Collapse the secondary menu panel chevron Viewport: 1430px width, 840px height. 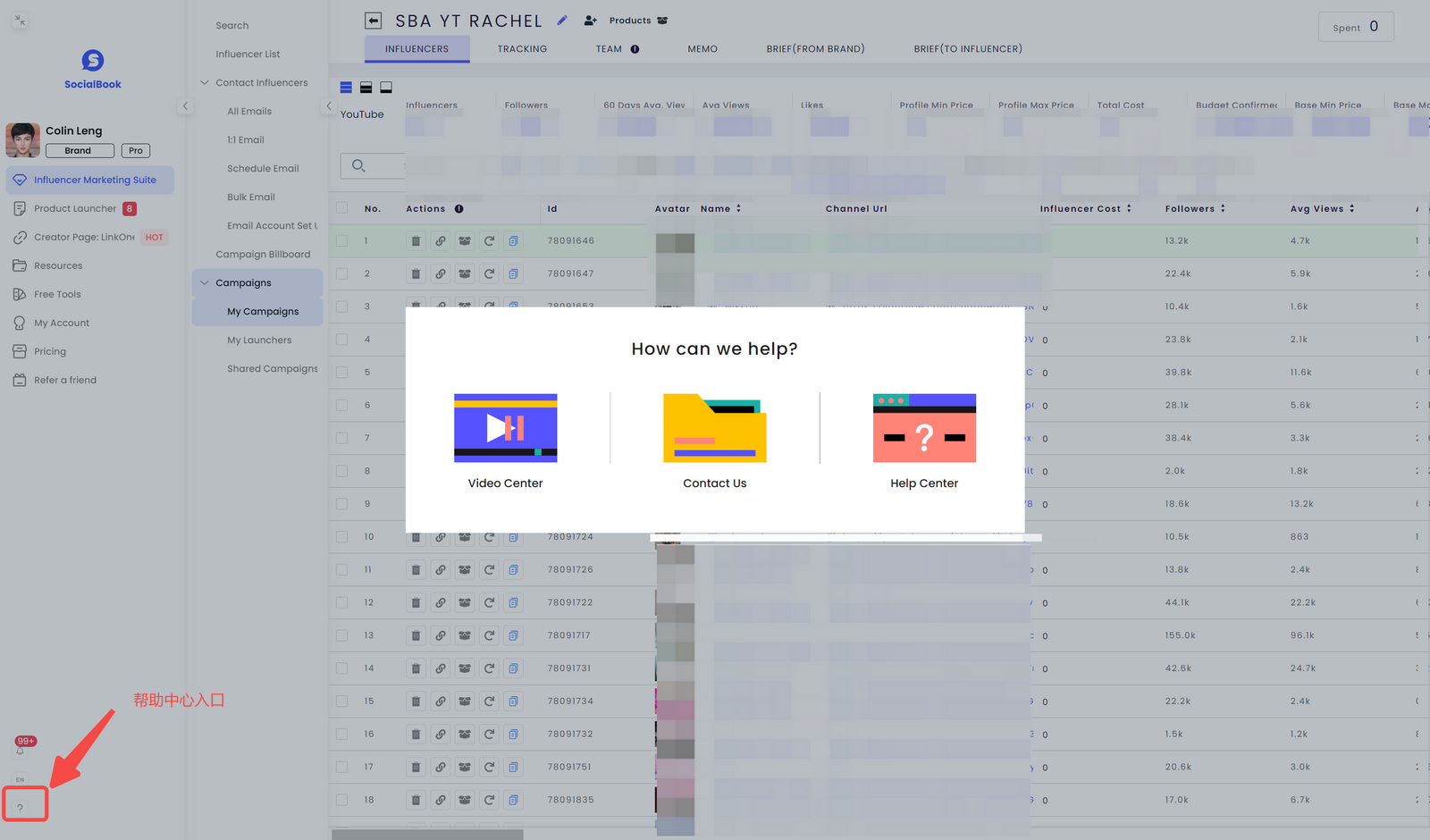[x=328, y=106]
